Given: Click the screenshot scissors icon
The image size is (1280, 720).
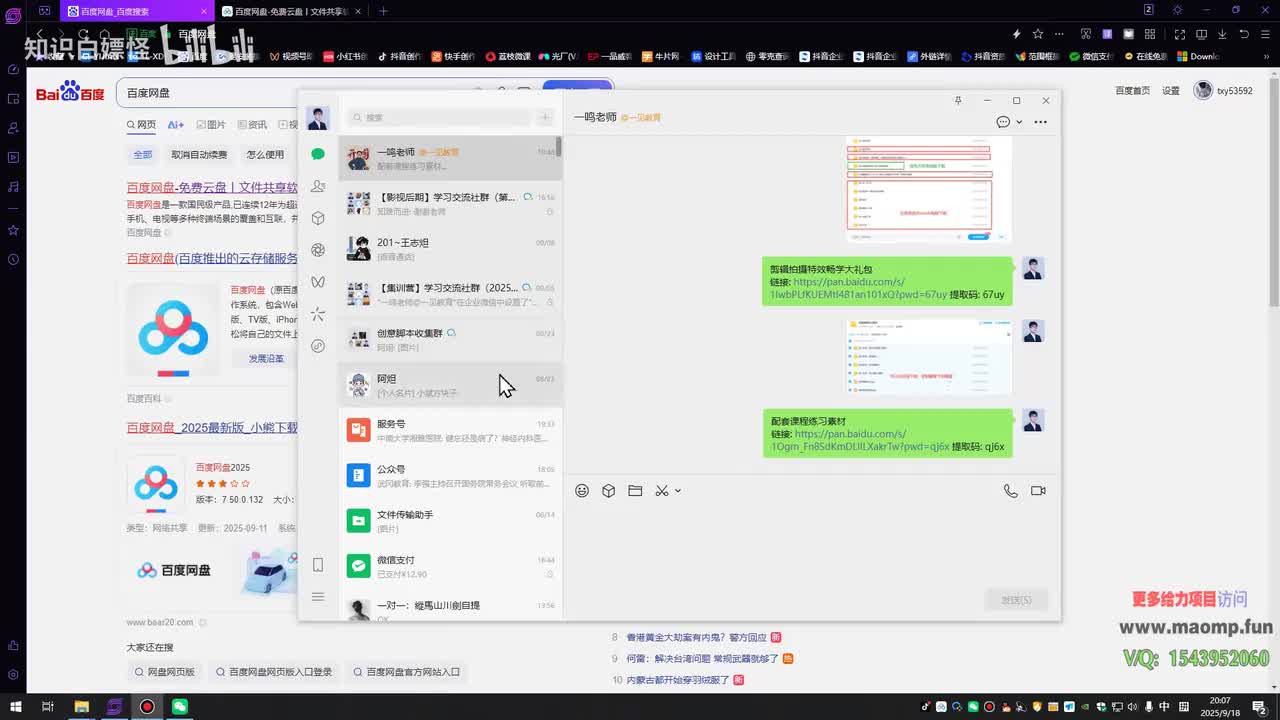Looking at the screenshot, I should [x=661, y=491].
